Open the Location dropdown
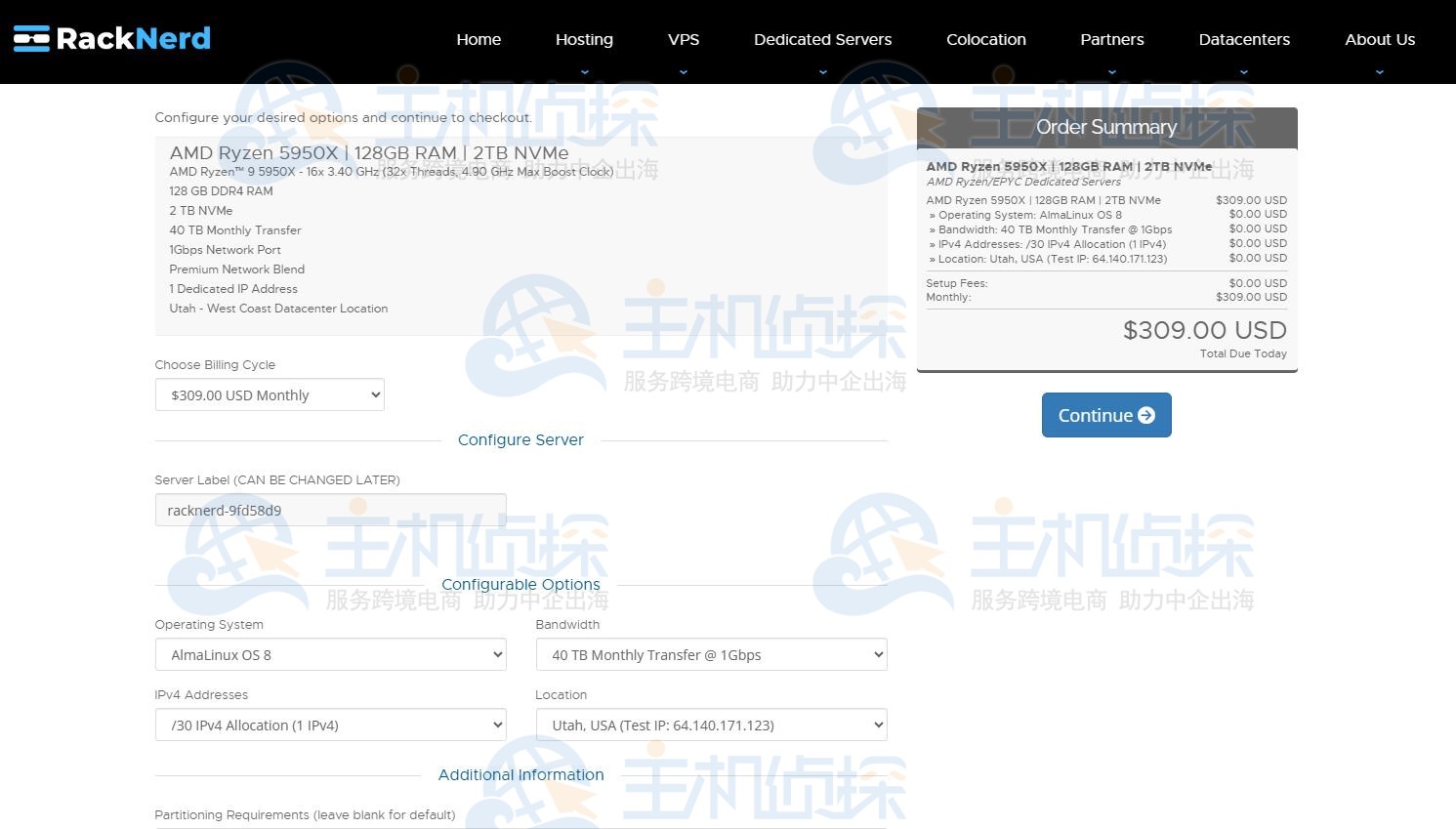This screenshot has height=829, width=1456. point(711,725)
